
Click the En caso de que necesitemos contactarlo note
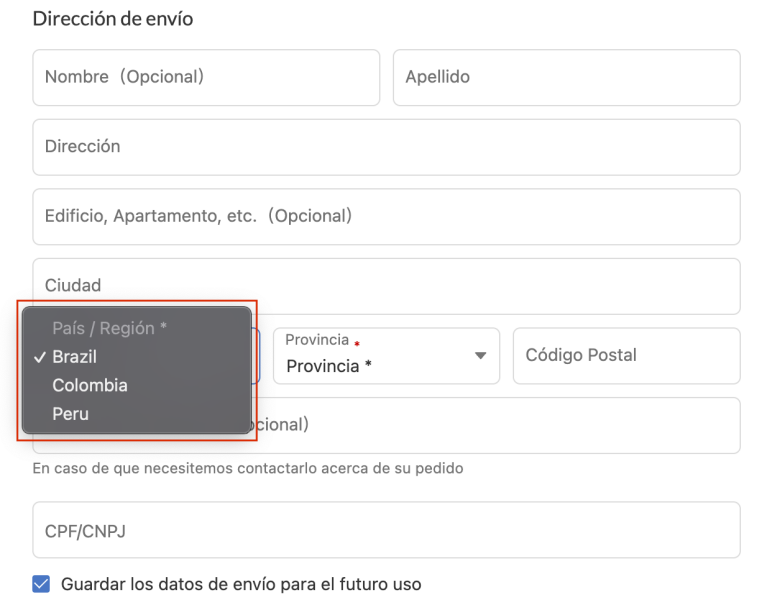pyautogui.click(x=248, y=468)
